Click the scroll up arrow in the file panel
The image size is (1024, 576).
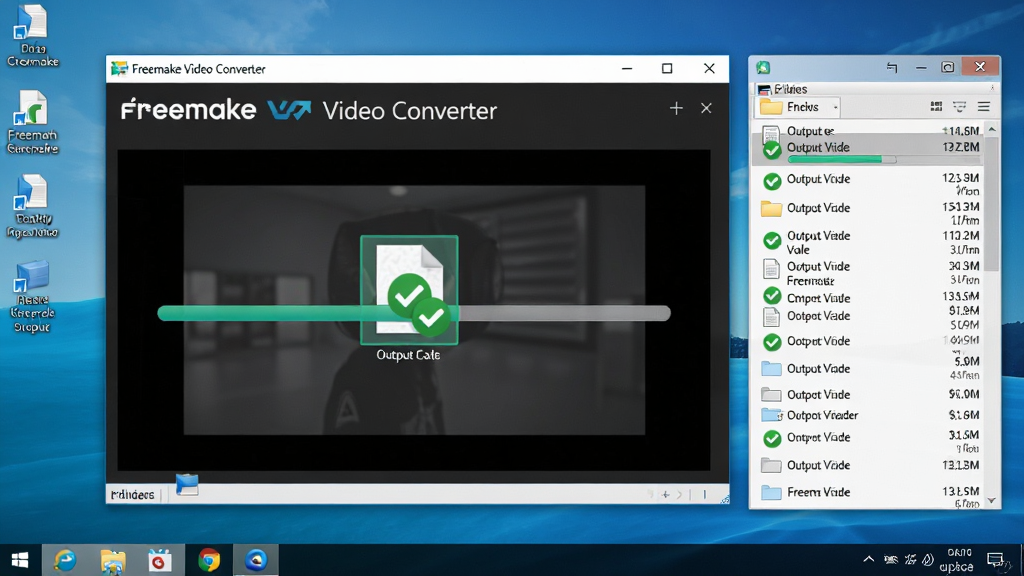[x=992, y=130]
